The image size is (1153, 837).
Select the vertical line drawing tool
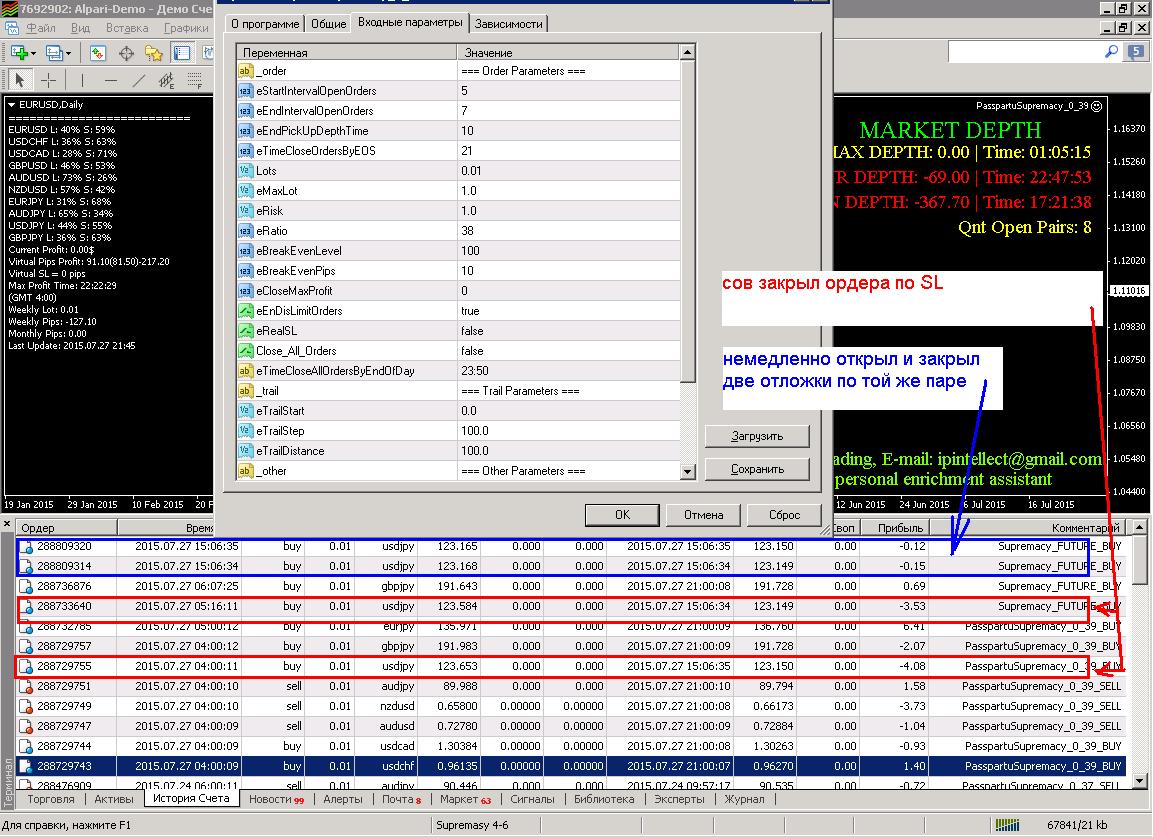82,80
